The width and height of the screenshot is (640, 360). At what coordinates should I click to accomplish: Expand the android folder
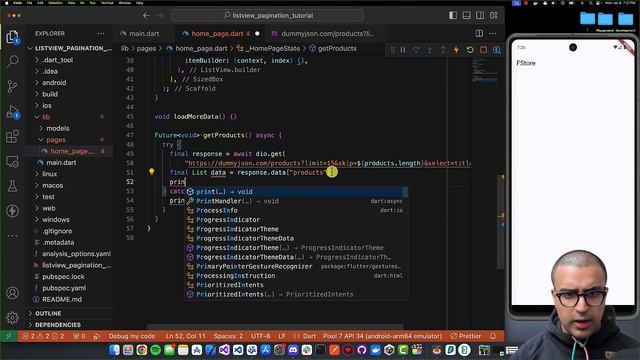point(37,82)
